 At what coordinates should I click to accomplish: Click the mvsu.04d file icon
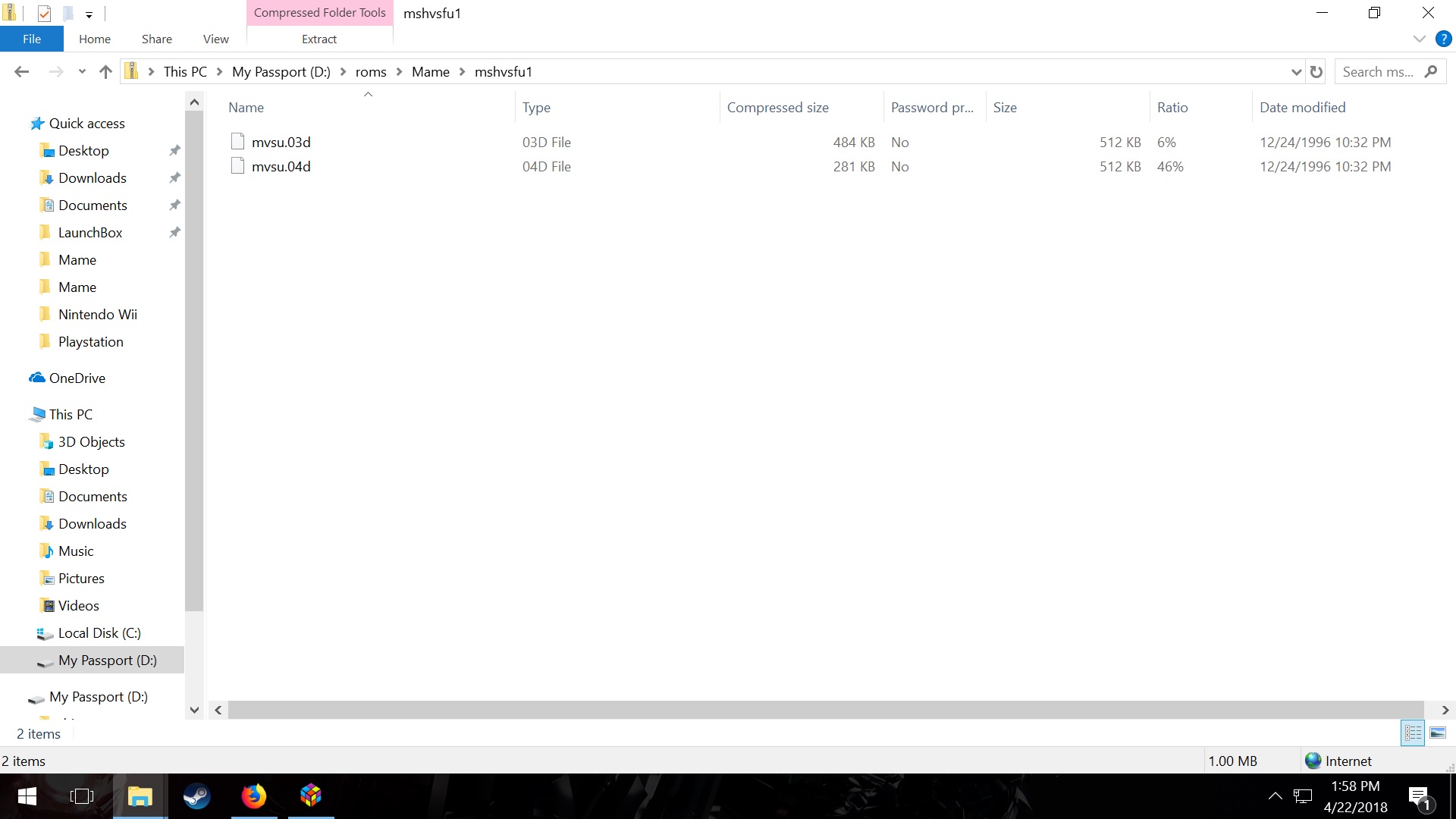coord(237,166)
